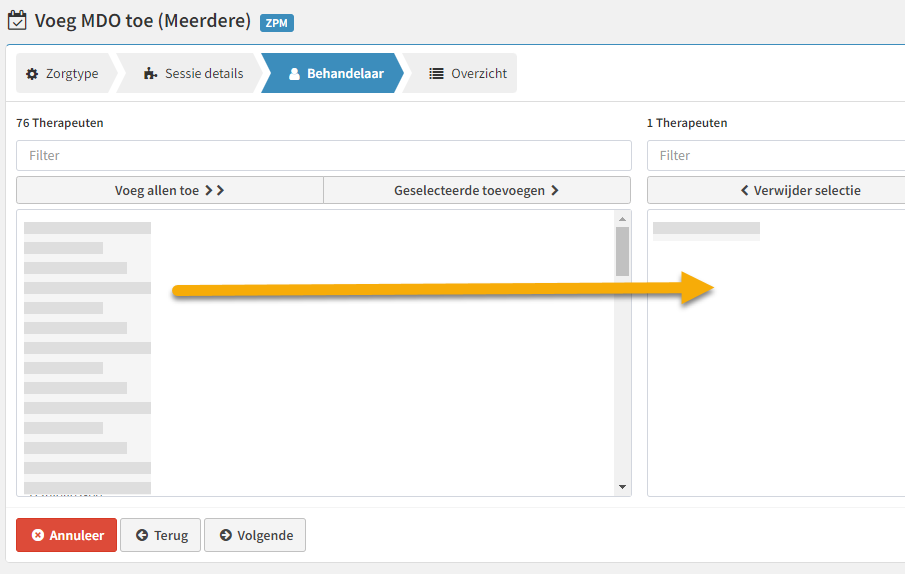This screenshot has width=905, height=574.
Task: Click double chevron in Voeg allen toe
Action: pos(215,190)
